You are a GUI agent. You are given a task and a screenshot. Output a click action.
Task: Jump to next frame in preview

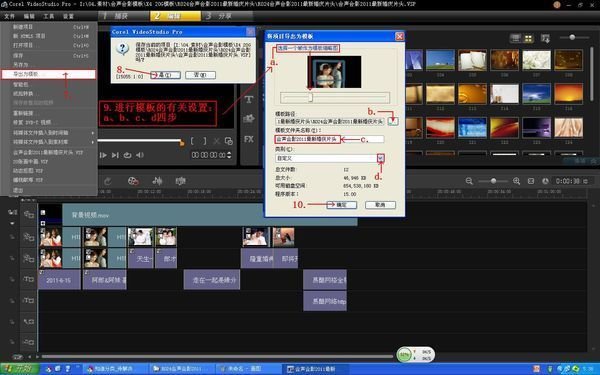pyautogui.click(x=115, y=155)
